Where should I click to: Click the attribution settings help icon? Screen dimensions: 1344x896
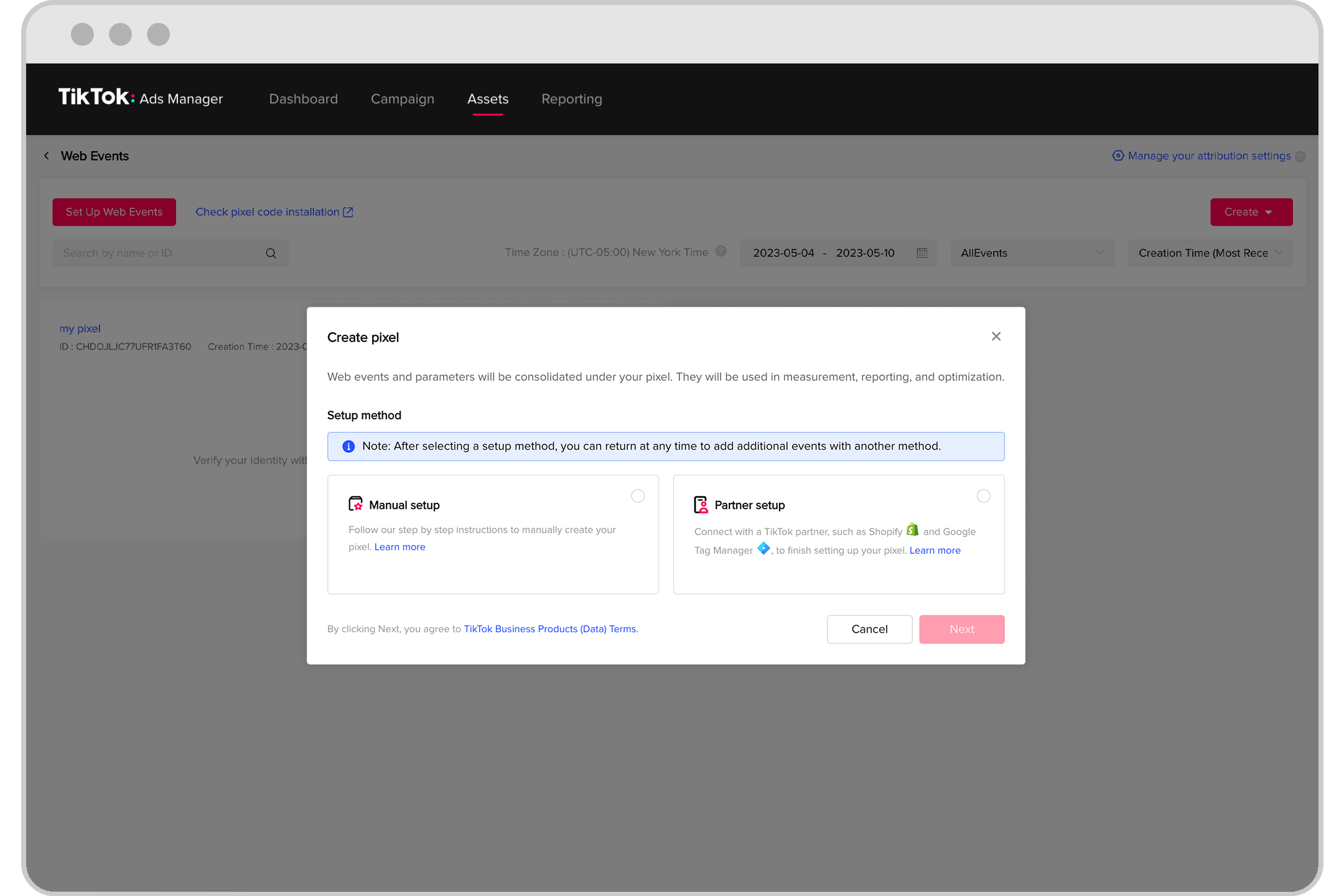(1301, 156)
